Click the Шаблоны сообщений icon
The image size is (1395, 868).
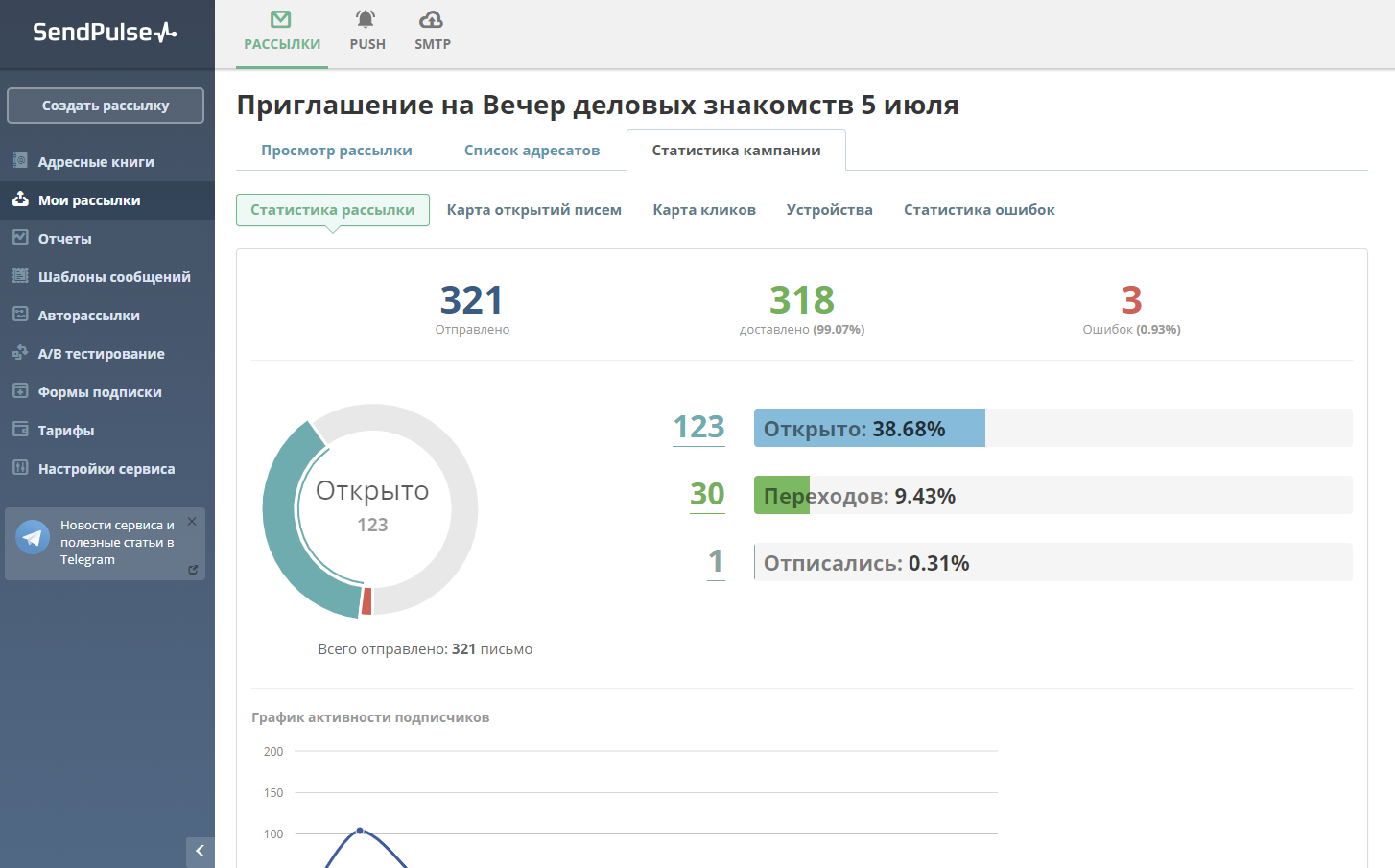(20, 276)
